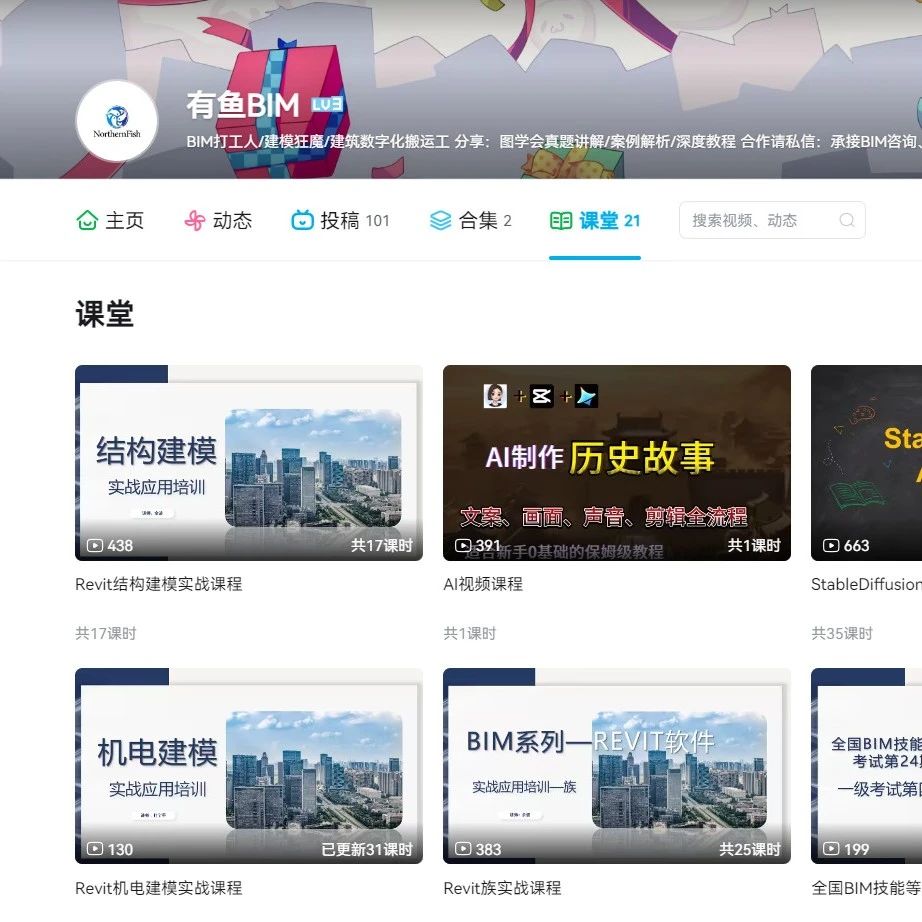Open the AI视频课程 title link
This screenshot has height=922, width=922.
point(483,584)
